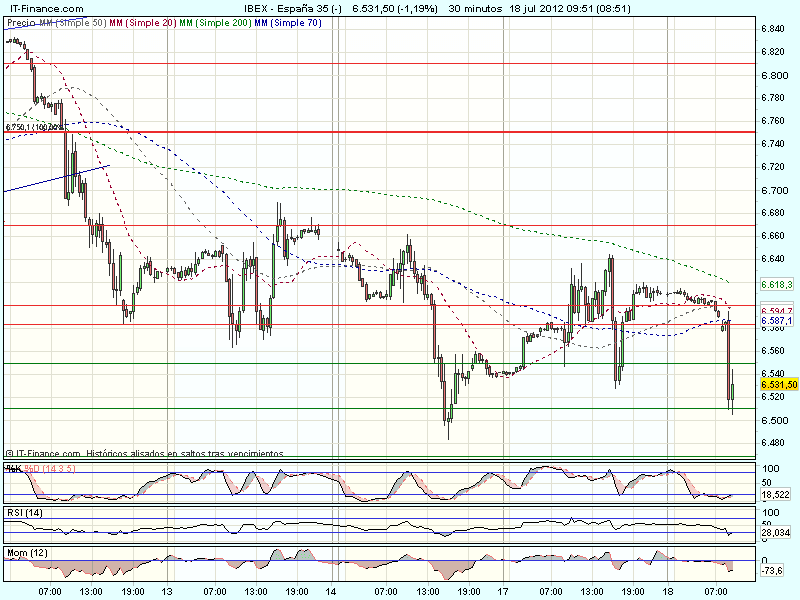Click the green 6.618,3 price tag
This screenshot has width=800, height=600.
[x=776, y=285]
